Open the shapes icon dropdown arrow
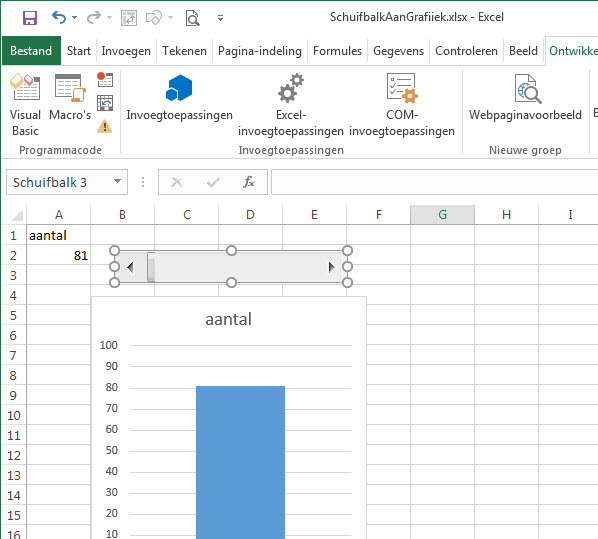The height and width of the screenshot is (539, 598). 170,18
